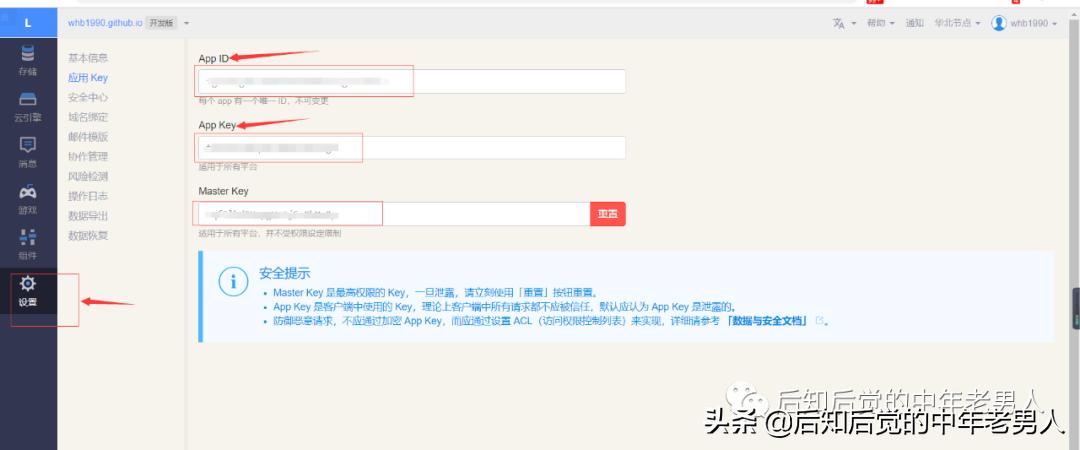
Task: Open the 游戏 gamepad icon
Action: (28, 192)
